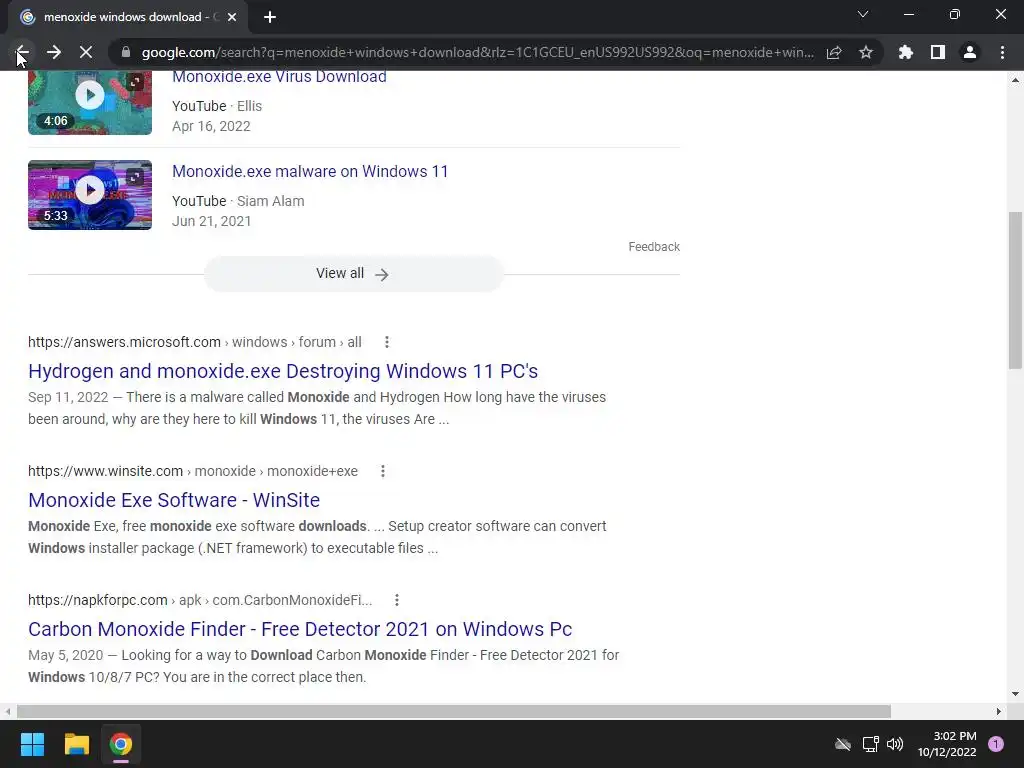Stop page loading with the X button
1024x768 pixels.
click(x=86, y=52)
